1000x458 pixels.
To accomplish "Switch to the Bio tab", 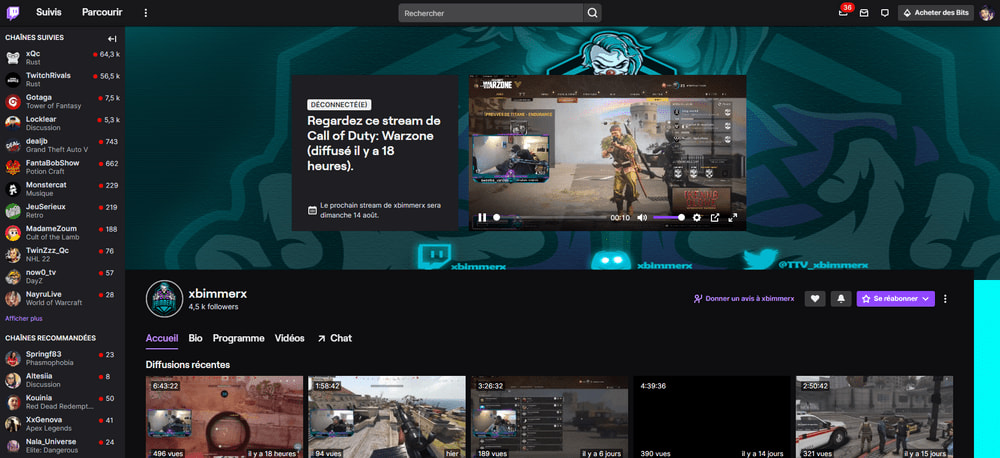I will (195, 338).
